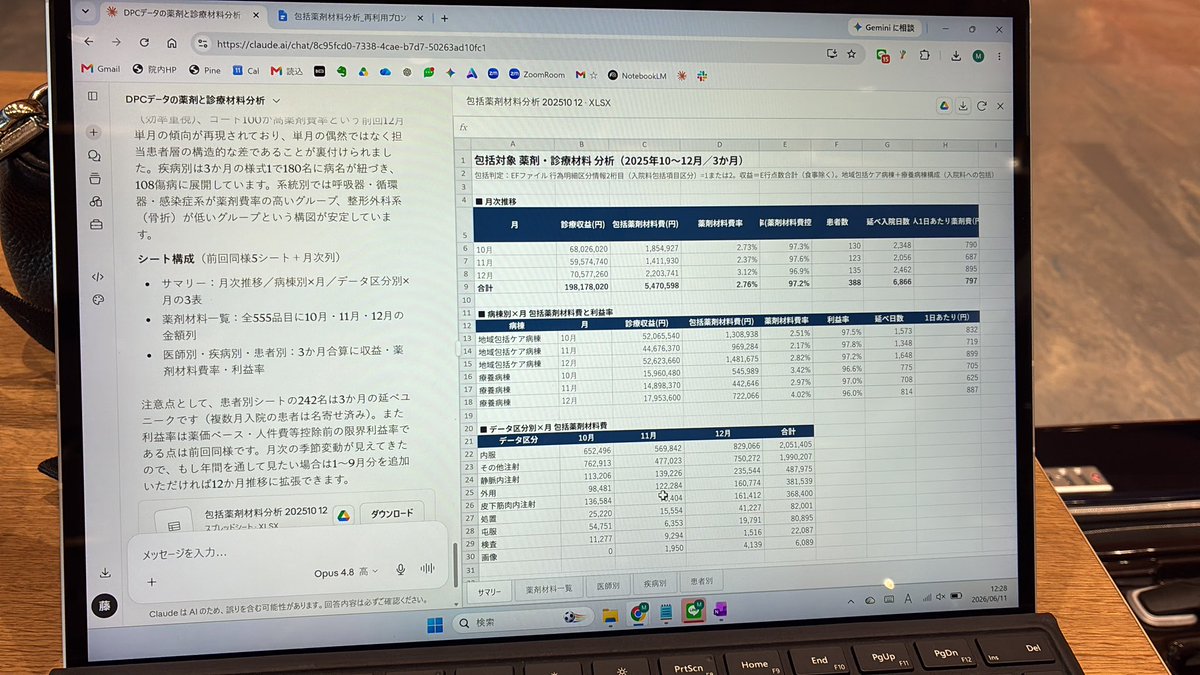
Task: Select the 患者別 sheet tab
Action: click(700, 581)
